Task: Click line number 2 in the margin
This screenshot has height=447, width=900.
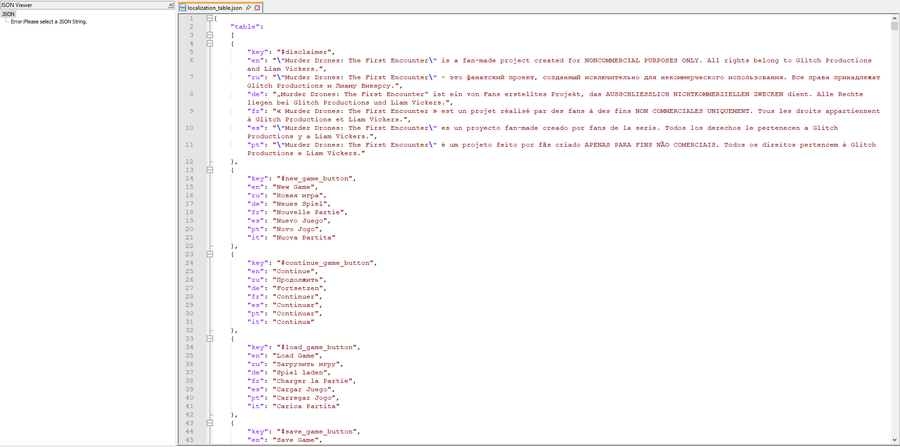Action: (x=191, y=26)
